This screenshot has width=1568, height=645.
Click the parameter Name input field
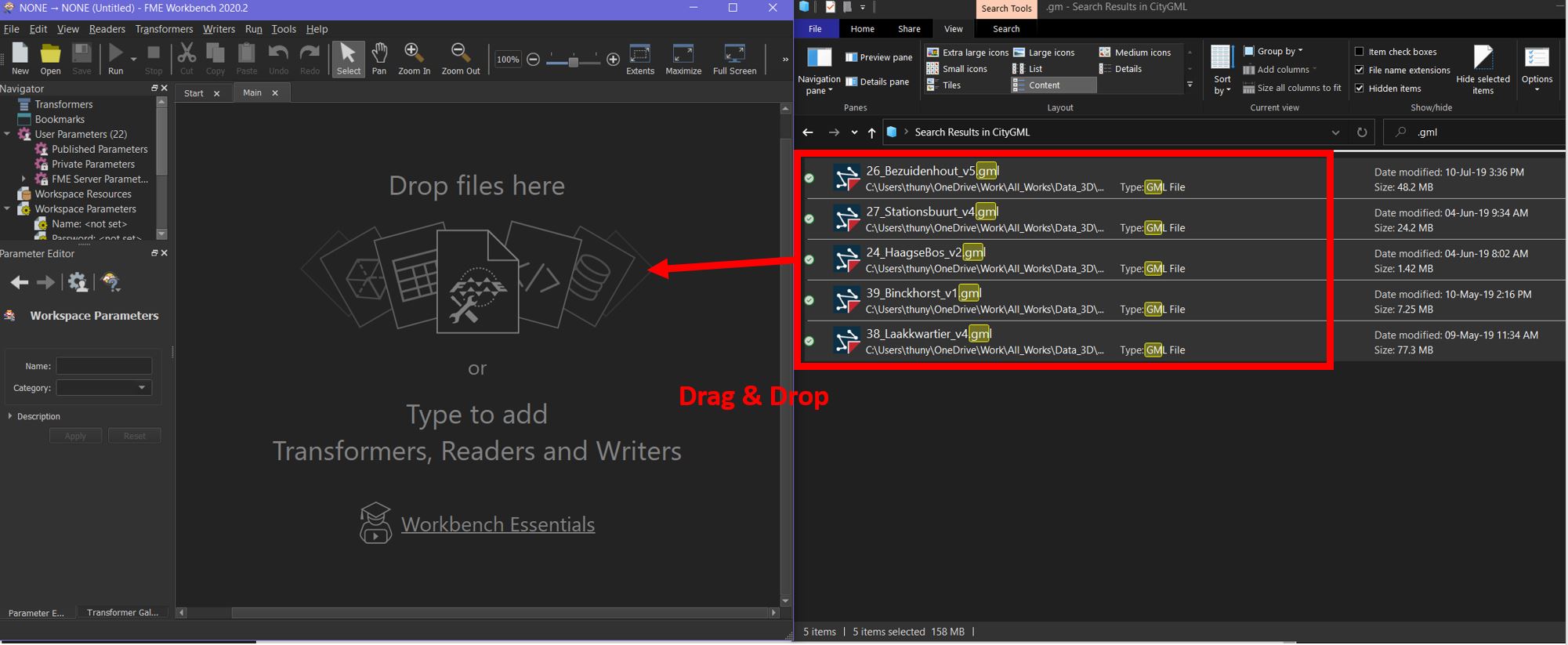point(104,366)
